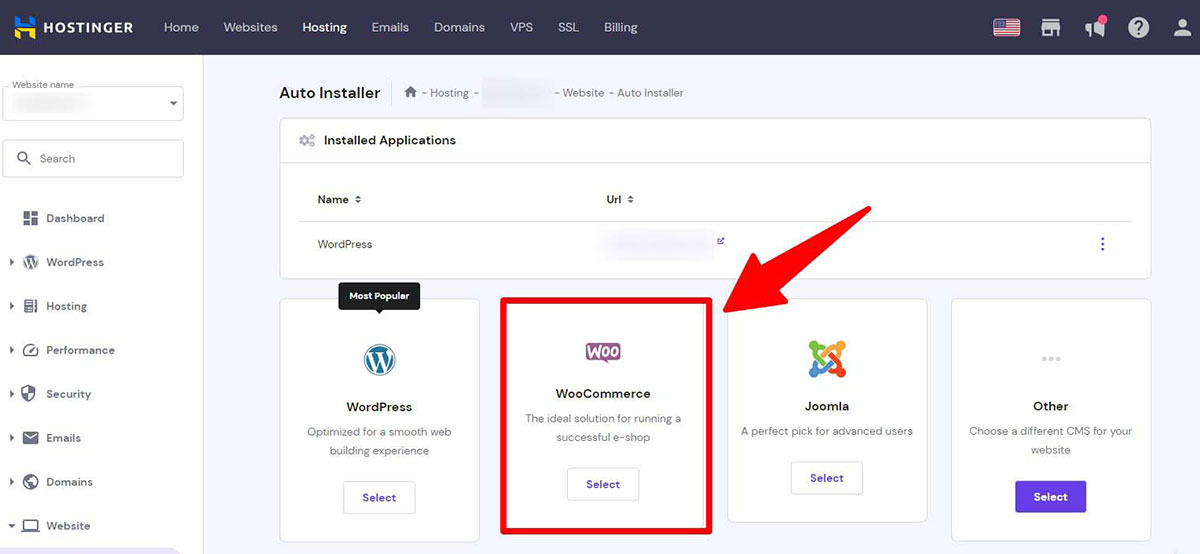Open the Emails top menu

point(390,27)
